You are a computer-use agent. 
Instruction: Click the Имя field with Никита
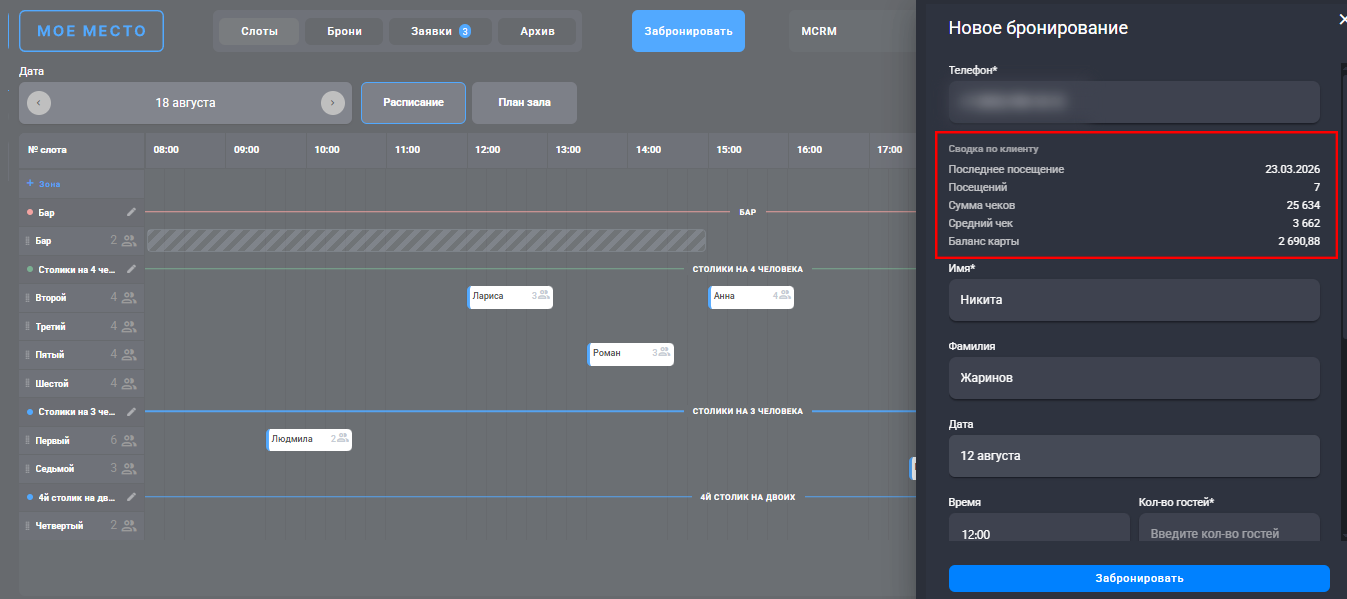[1134, 299]
